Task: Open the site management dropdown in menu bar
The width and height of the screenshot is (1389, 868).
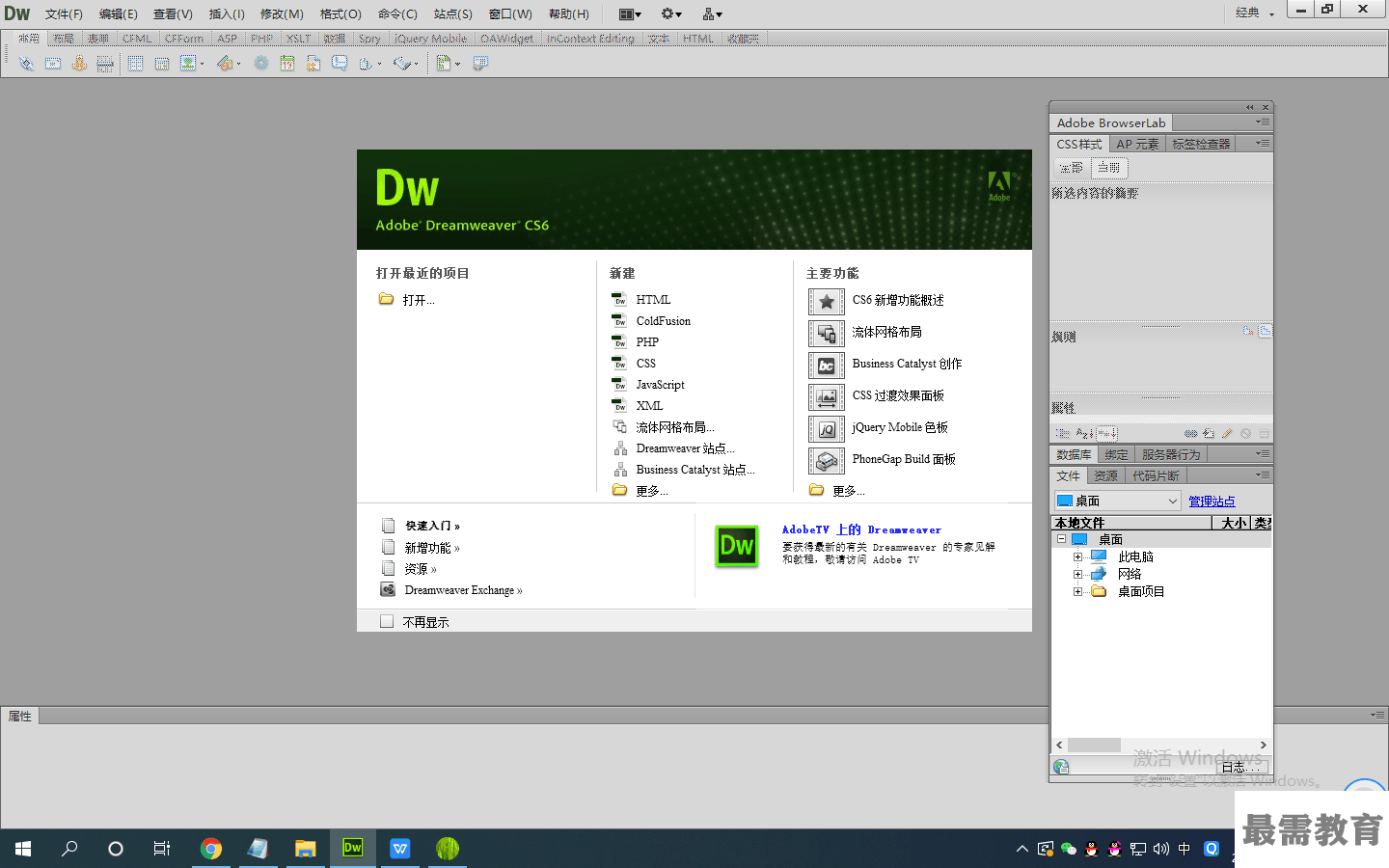Action: pos(713,14)
